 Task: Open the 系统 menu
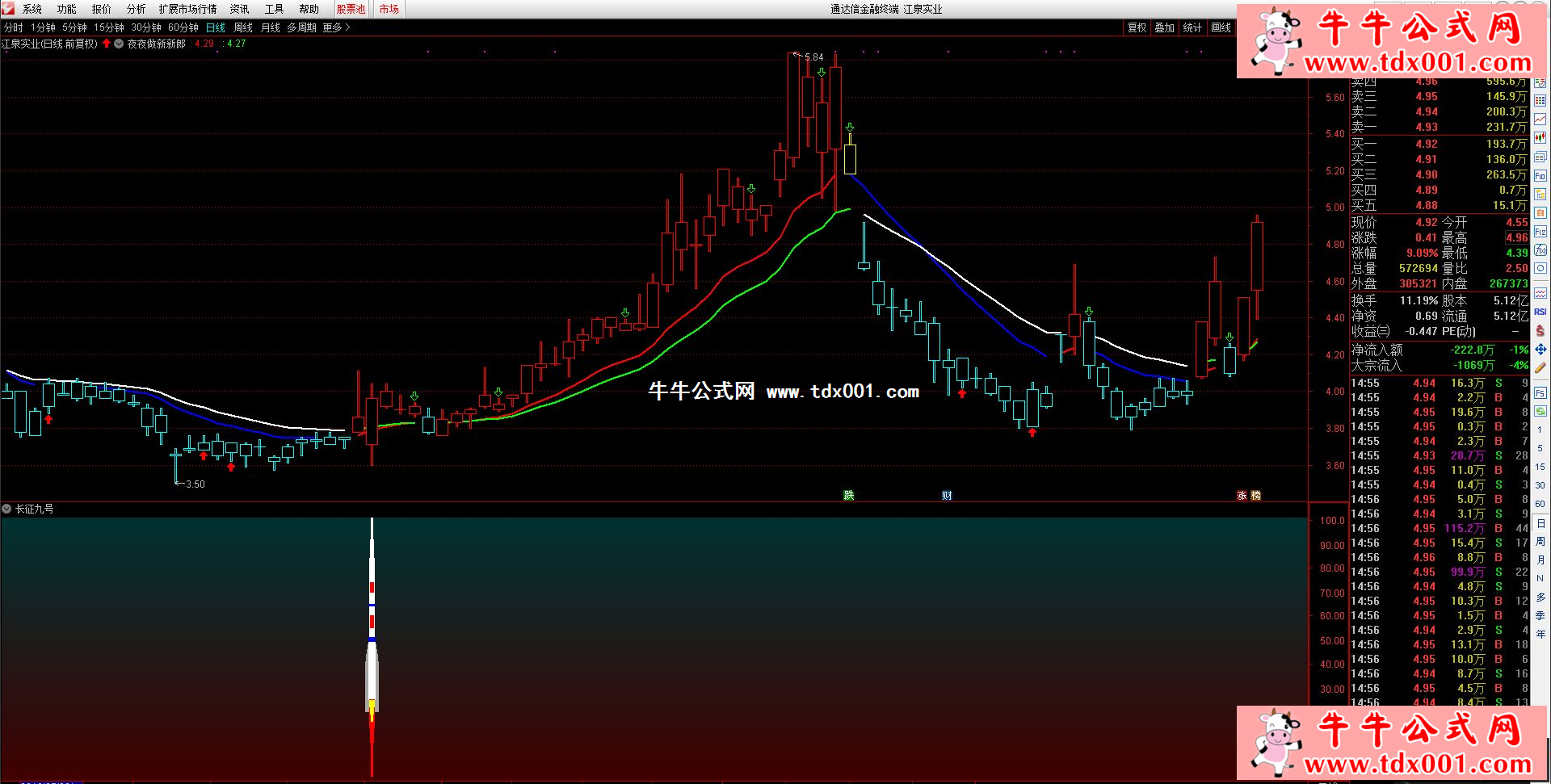click(x=32, y=9)
